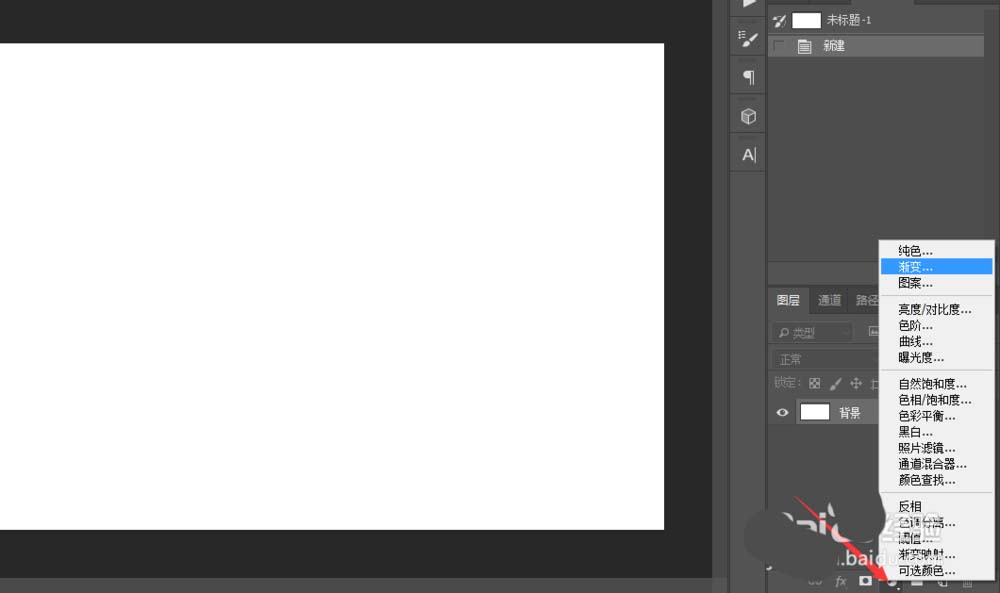Toggle lock image pixels brush icon
The image size is (1000, 593).
pos(835,383)
